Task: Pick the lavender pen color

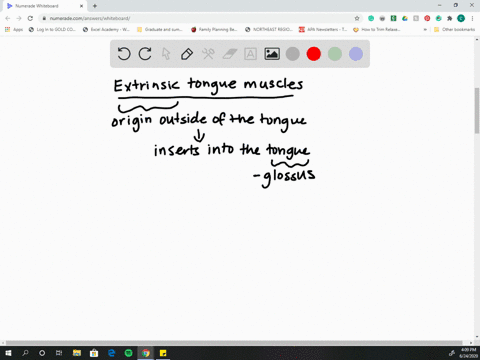Action: (356, 54)
